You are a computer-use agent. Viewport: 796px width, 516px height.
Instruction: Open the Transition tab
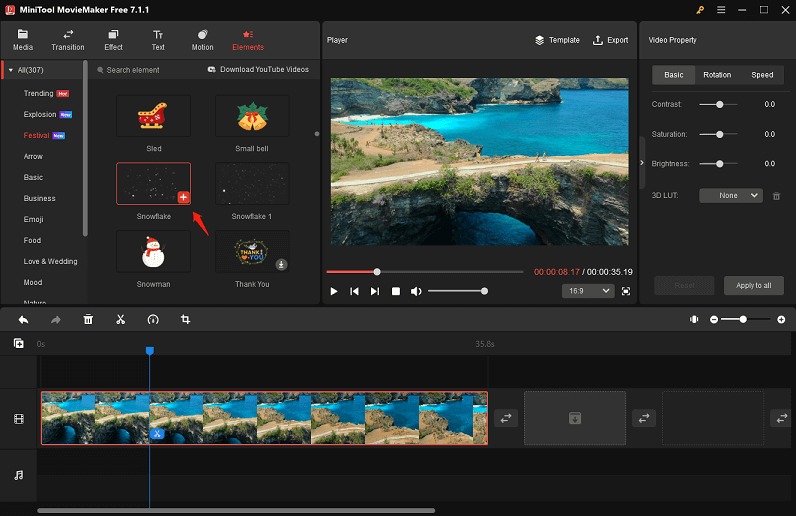[68, 40]
